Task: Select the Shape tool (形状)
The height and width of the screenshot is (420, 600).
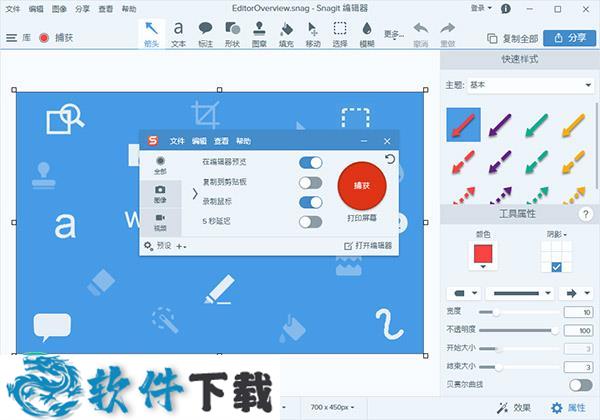Action: [232, 34]
